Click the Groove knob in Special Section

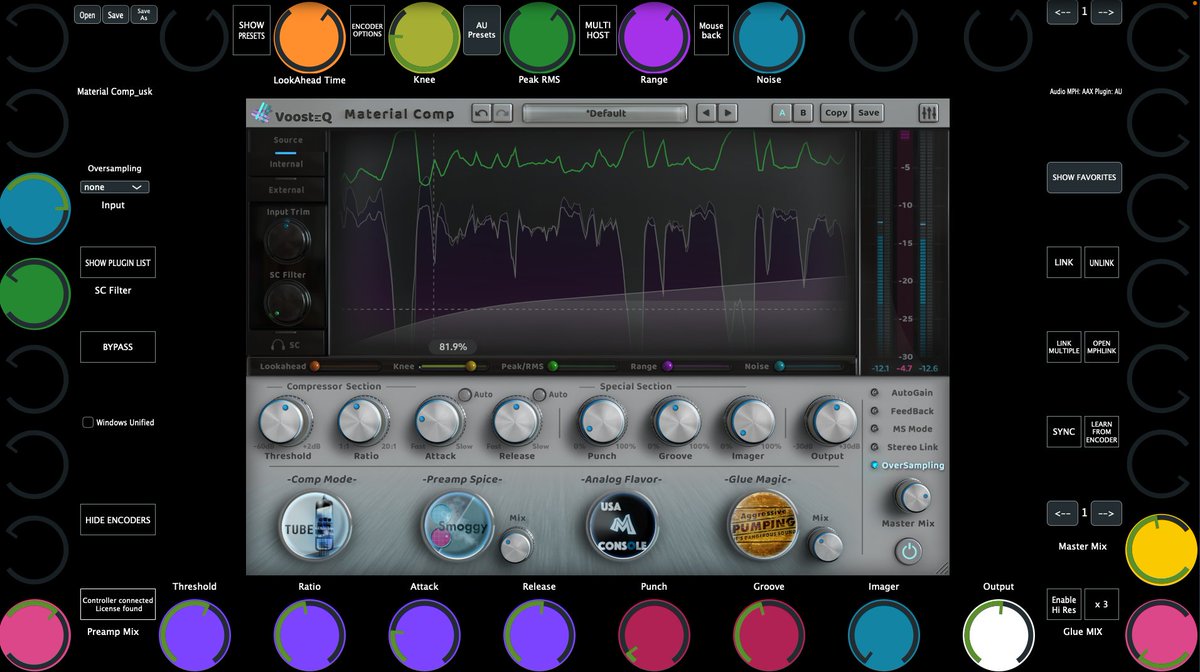[x=675, y=421]
